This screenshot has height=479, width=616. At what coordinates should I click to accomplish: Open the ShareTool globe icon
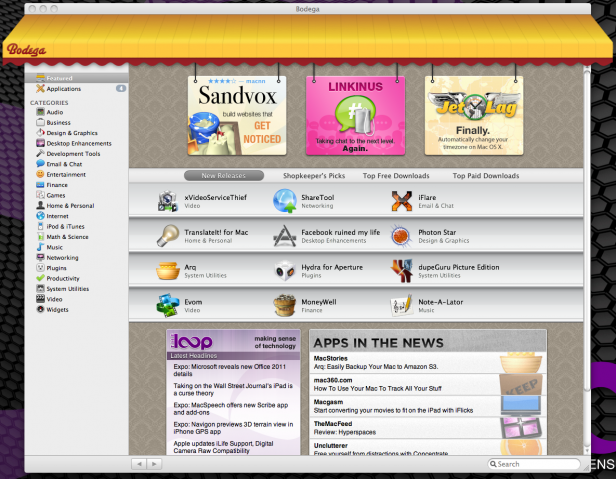(284, 201)
